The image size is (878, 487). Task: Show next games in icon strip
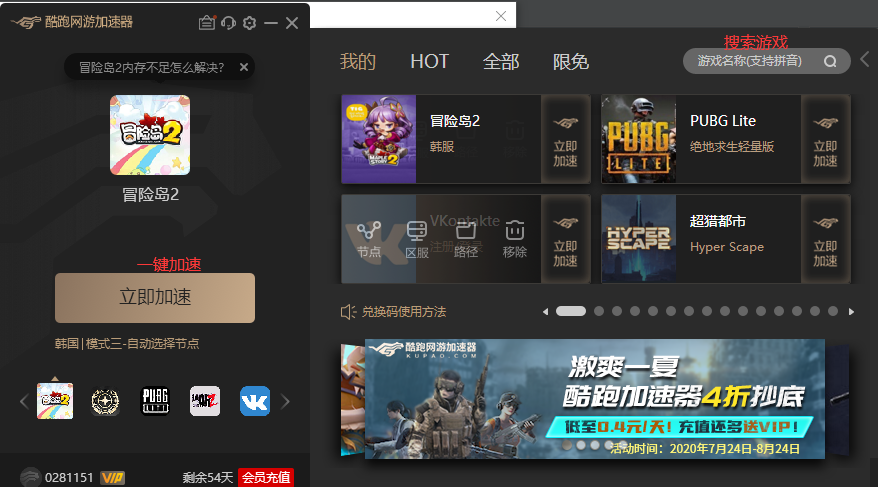(x=286, y=401)
